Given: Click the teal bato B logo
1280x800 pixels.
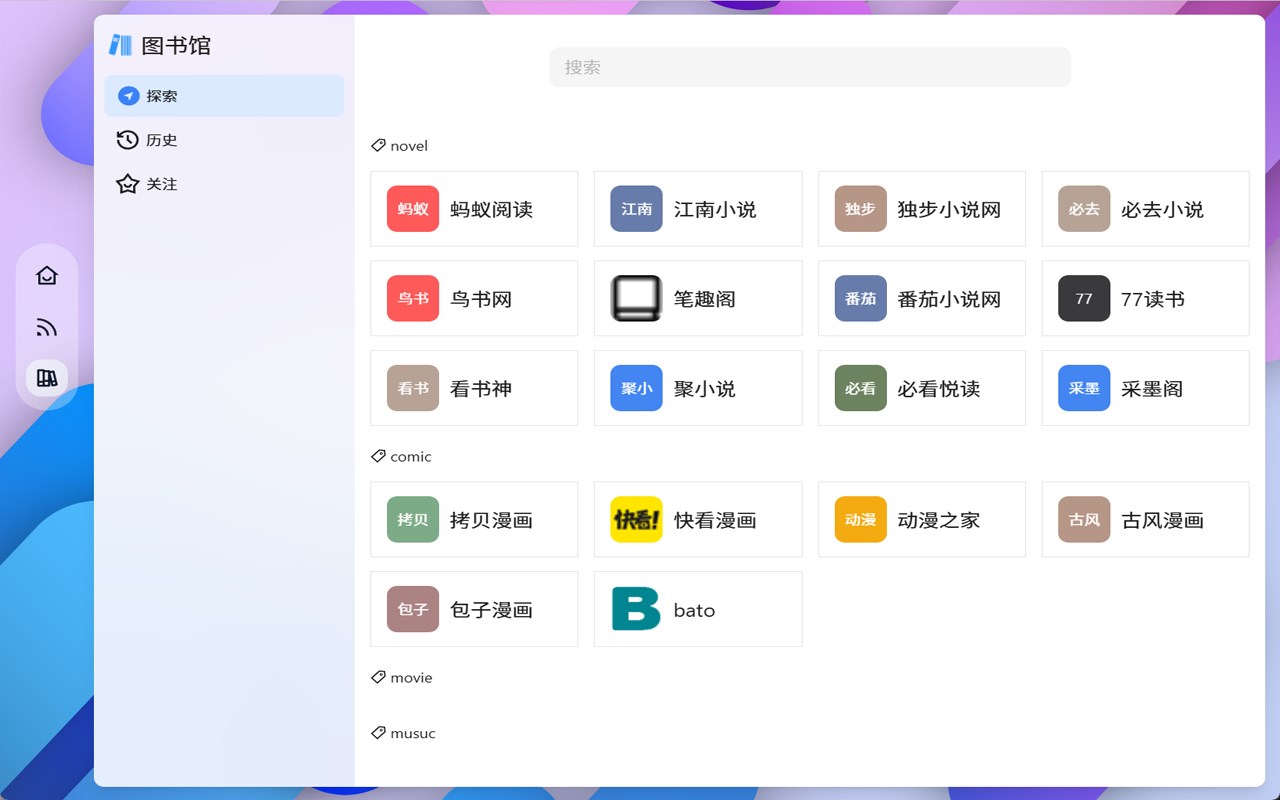Looking at the screenshot, I should pos(637,609).
